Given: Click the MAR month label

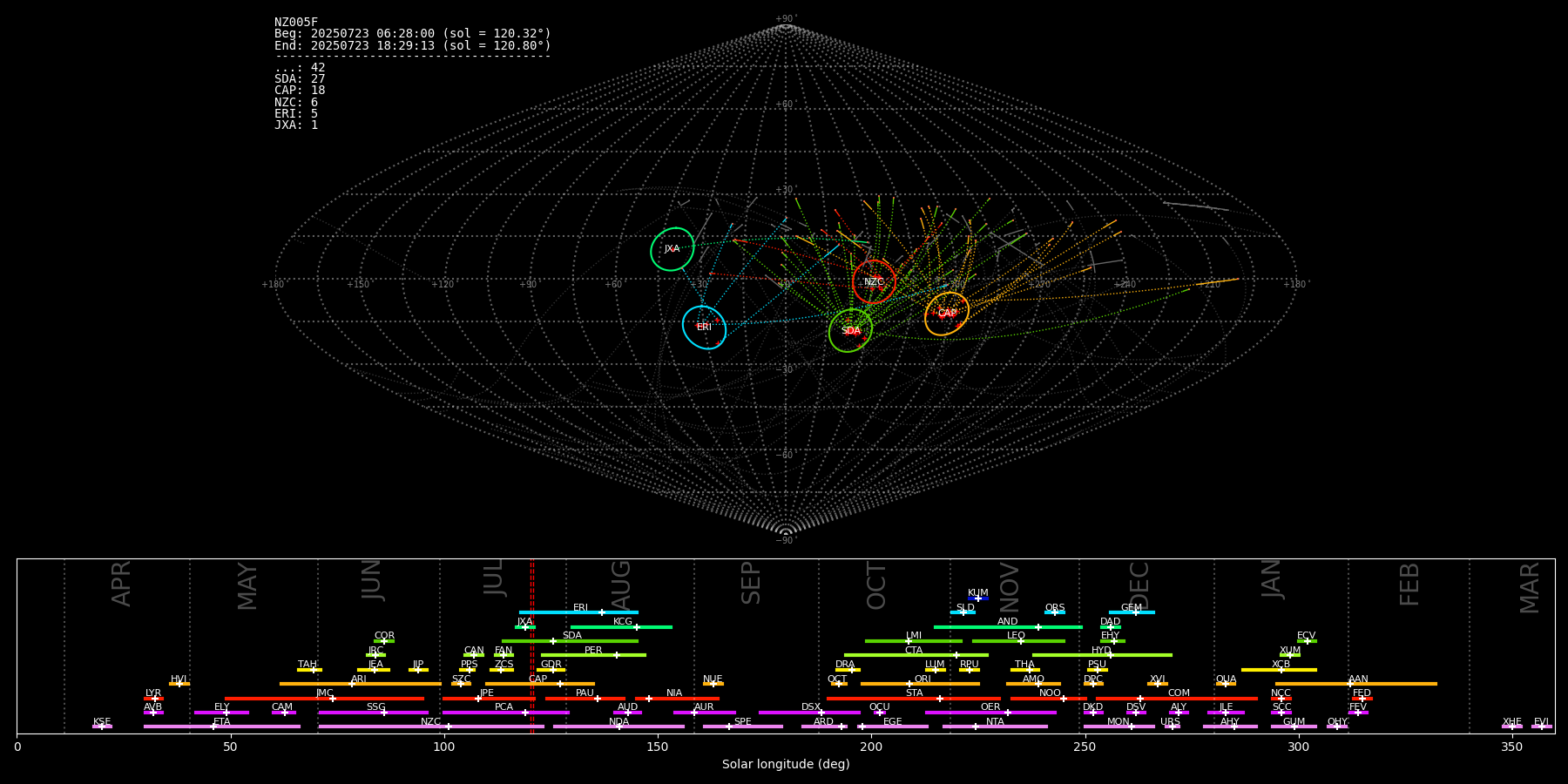Looking at the screenshot, I should point(1530,587).
